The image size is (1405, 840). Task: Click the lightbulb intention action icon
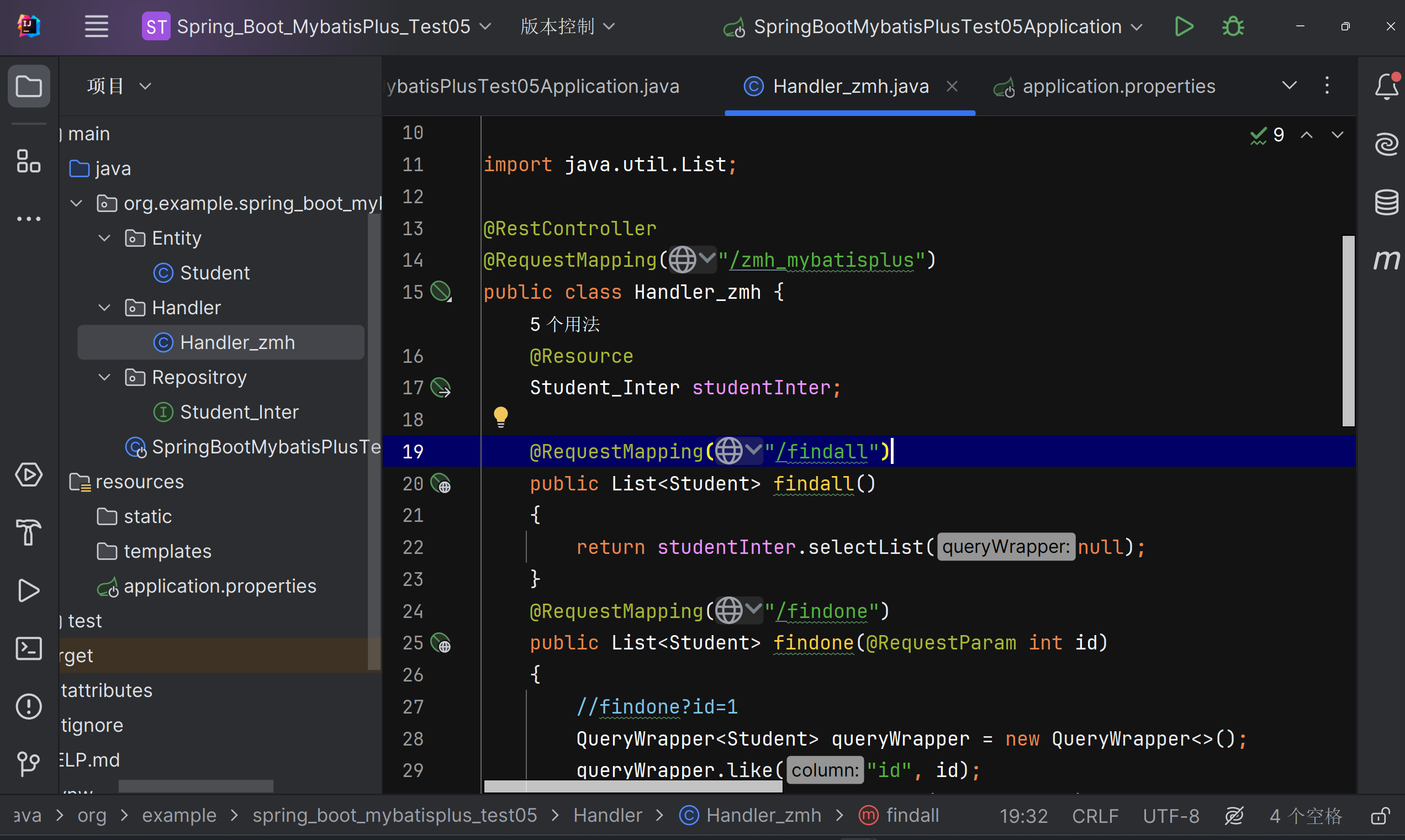500,417
